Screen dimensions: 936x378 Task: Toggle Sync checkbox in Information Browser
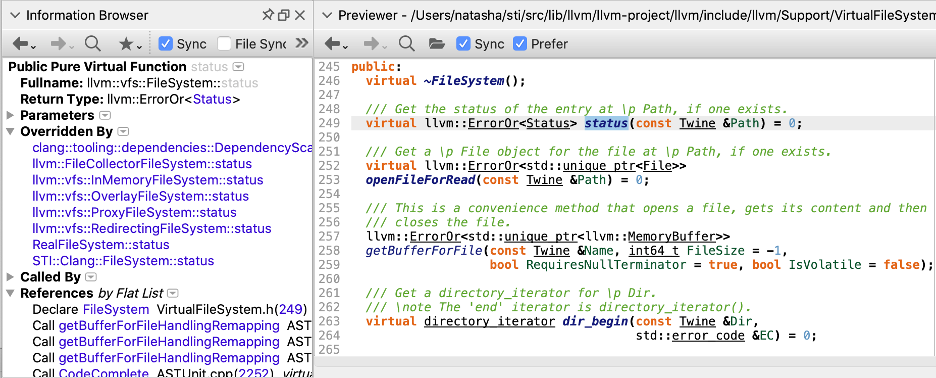click(166, 44)
